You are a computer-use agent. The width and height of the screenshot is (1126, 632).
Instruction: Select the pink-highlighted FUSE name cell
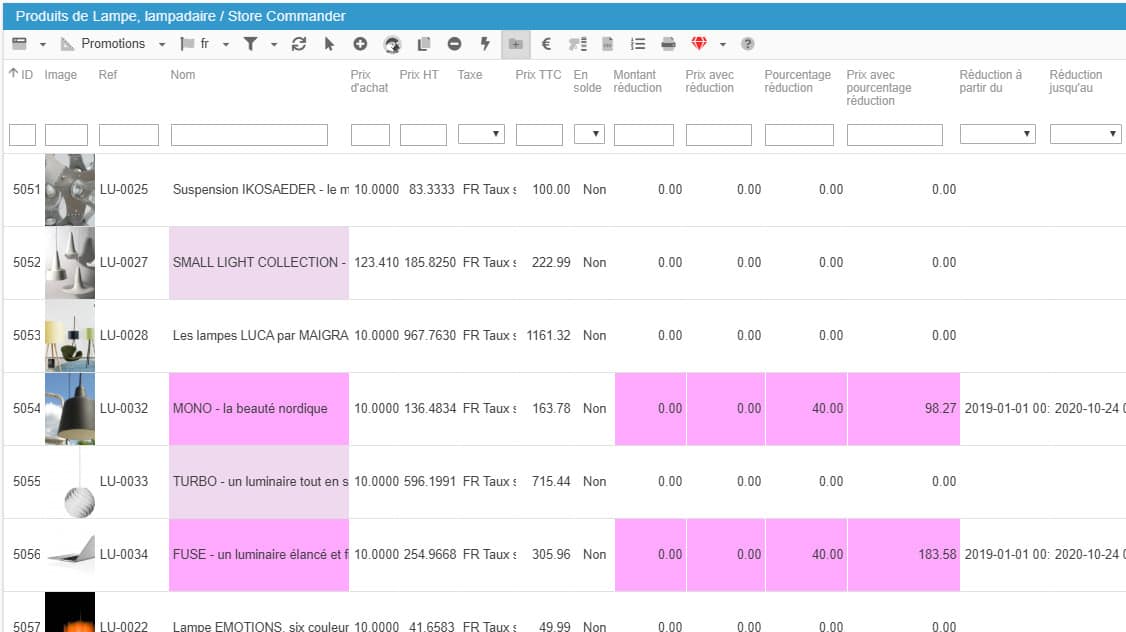(x=259, y=554)
